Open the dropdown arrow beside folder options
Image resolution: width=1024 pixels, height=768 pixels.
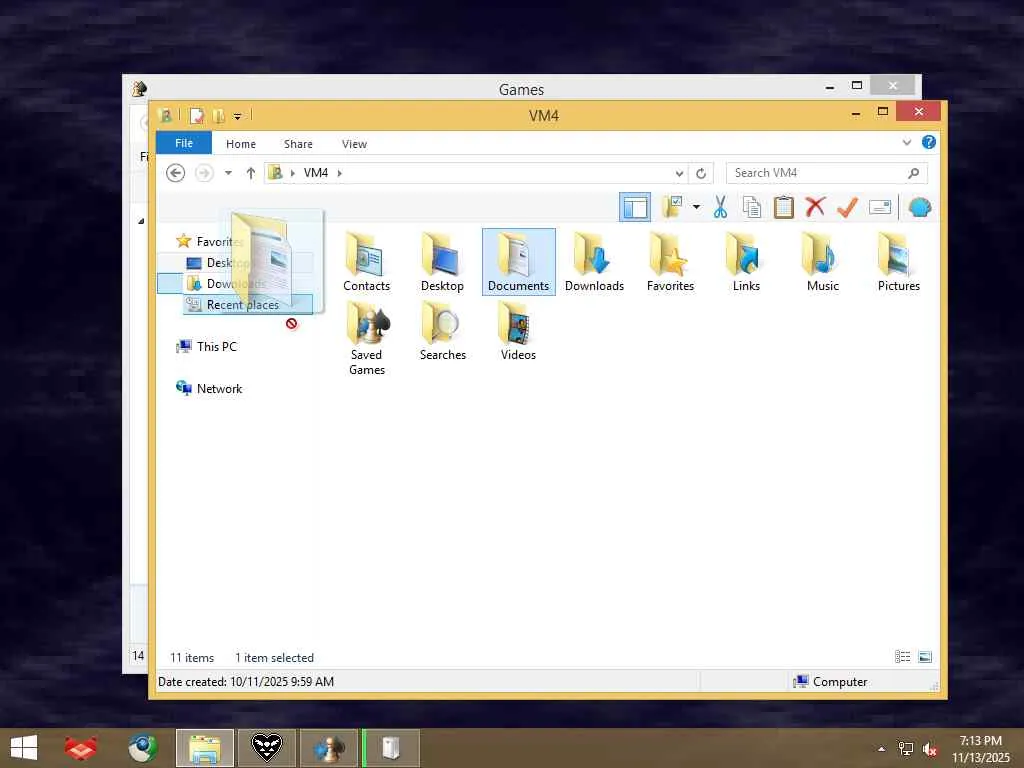[x=696, y=208]
